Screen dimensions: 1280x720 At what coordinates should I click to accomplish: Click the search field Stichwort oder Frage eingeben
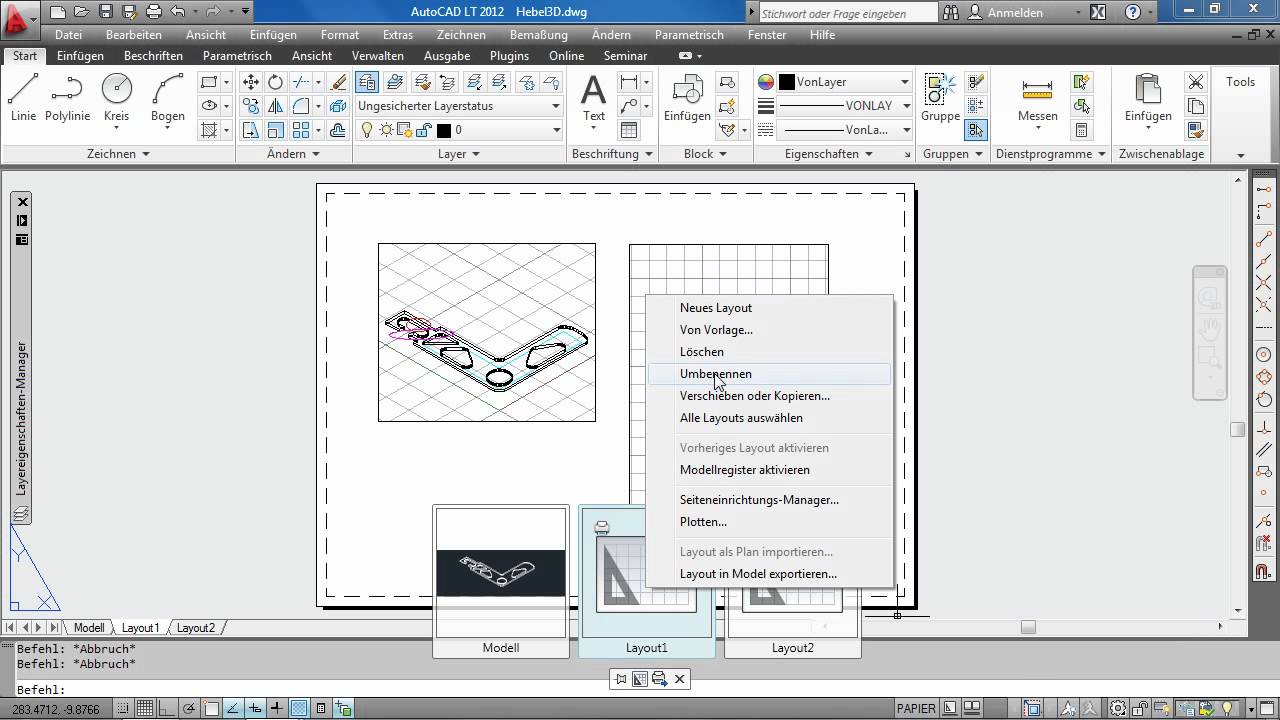[846, 13]
